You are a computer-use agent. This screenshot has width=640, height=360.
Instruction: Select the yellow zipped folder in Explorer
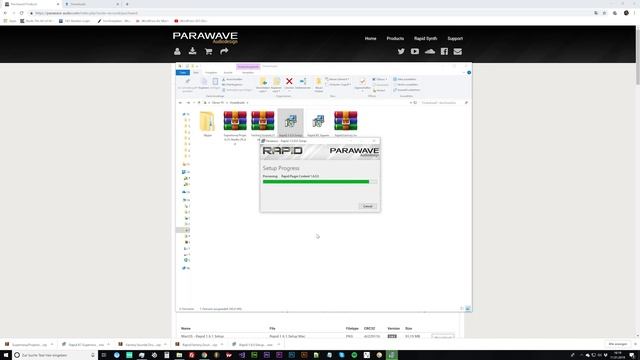coord(207,121)
